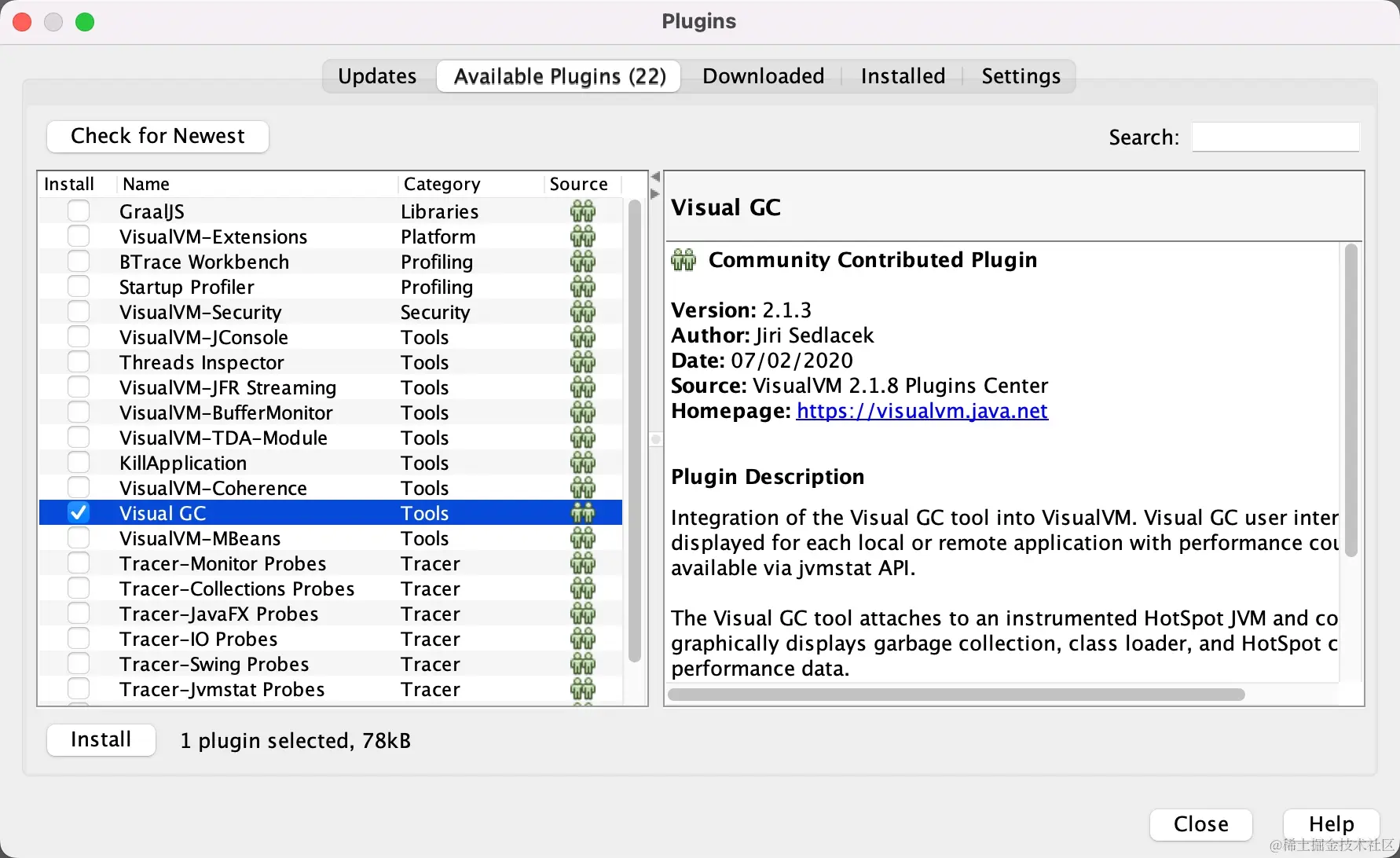Select the VisualVM-JFR Streaming row
This screenshot has height=858, width=1400.
click(x=331, y=387)
